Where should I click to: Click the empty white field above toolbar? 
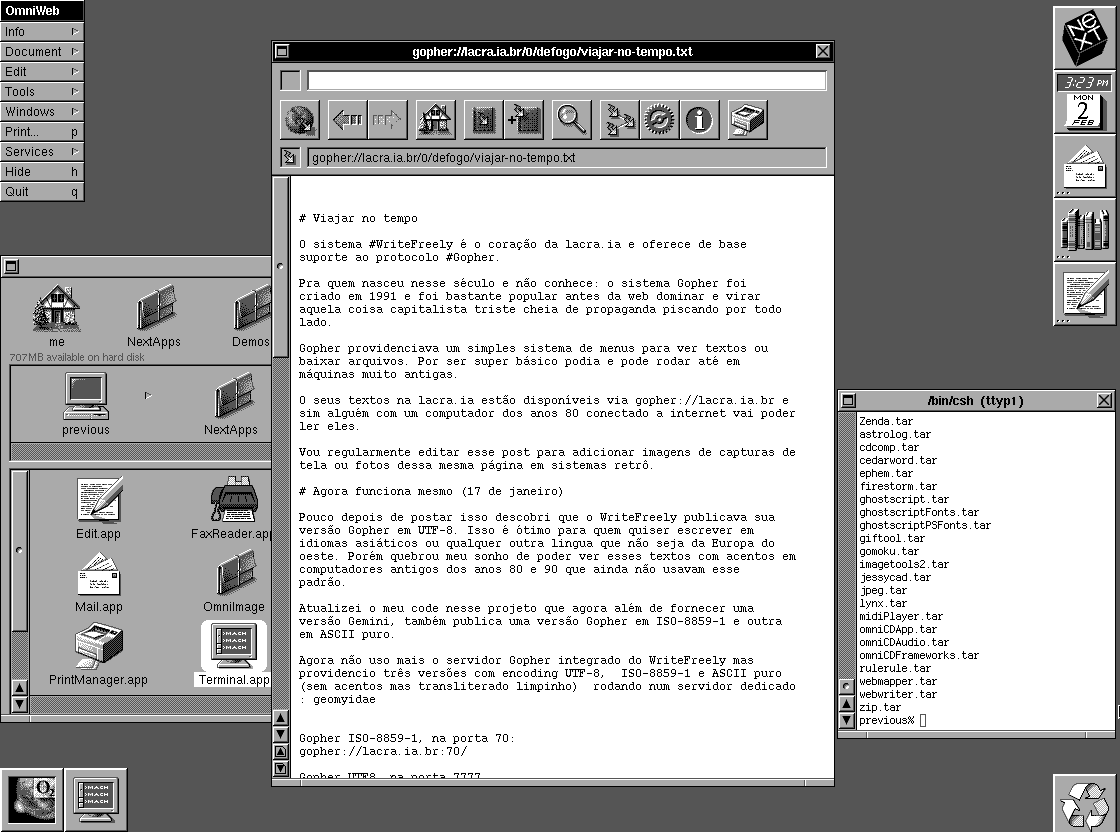tap(566, 81)
